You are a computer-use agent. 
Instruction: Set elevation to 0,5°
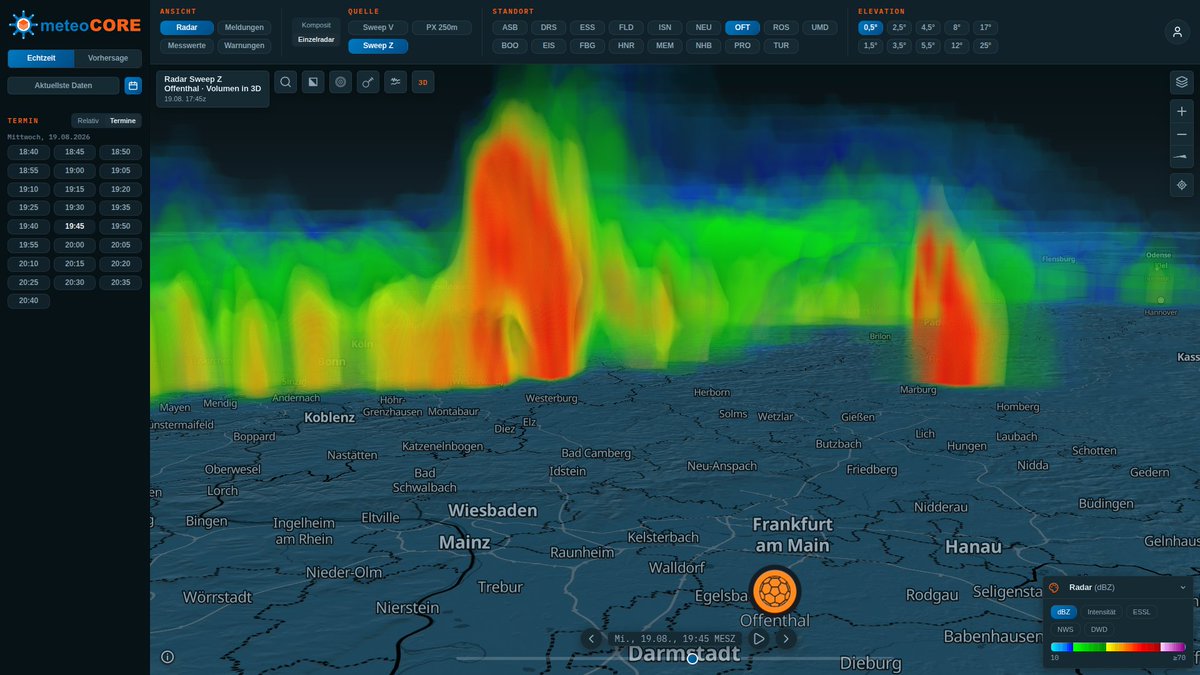click(870, 28)
